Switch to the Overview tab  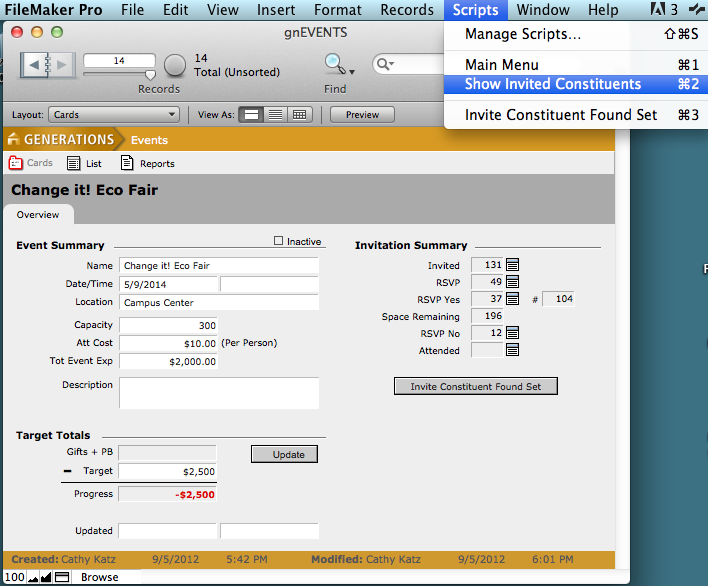[x=38, y=215]
